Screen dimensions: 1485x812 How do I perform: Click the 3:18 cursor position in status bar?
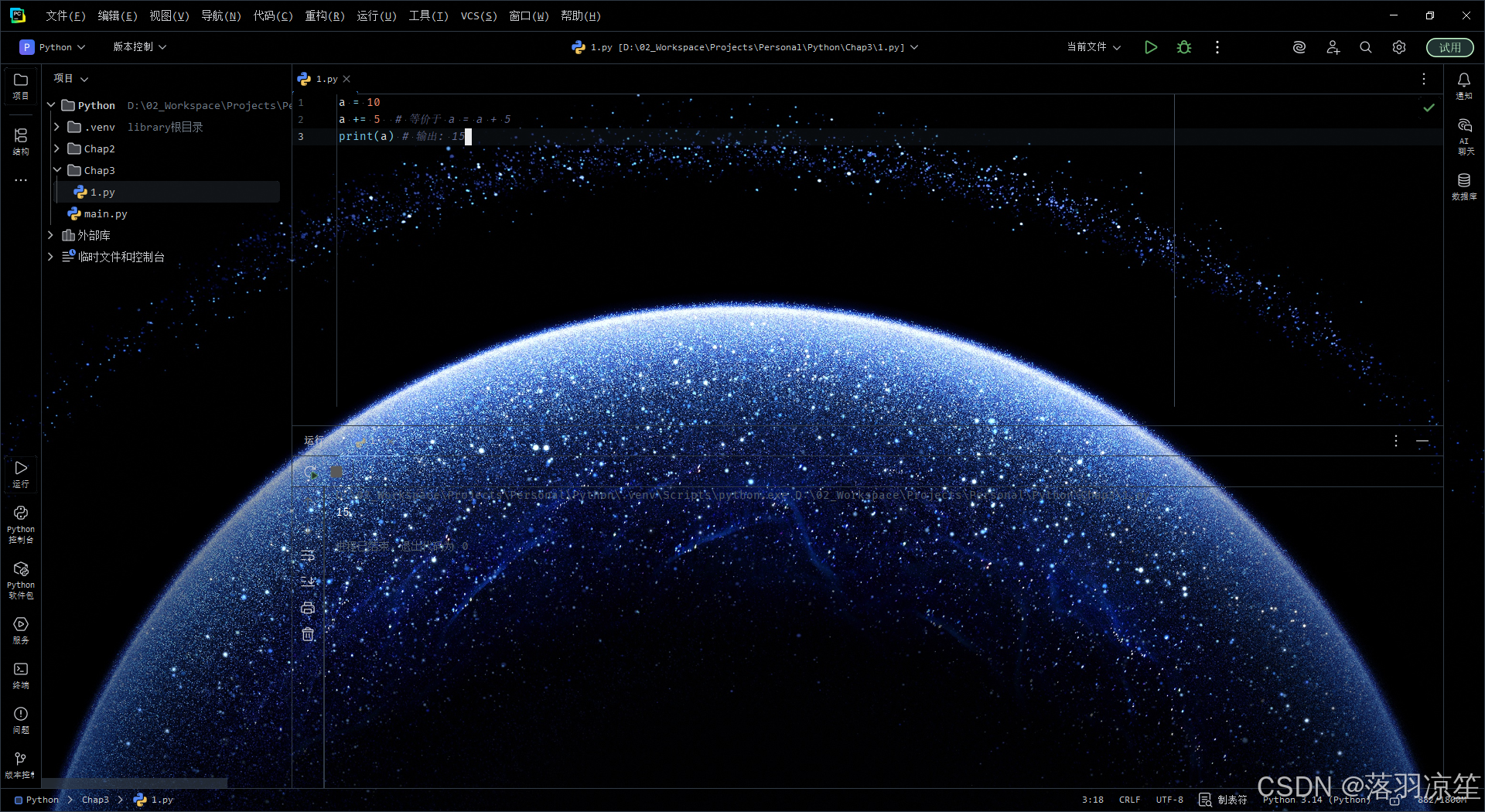click(x=1092, y=800)
